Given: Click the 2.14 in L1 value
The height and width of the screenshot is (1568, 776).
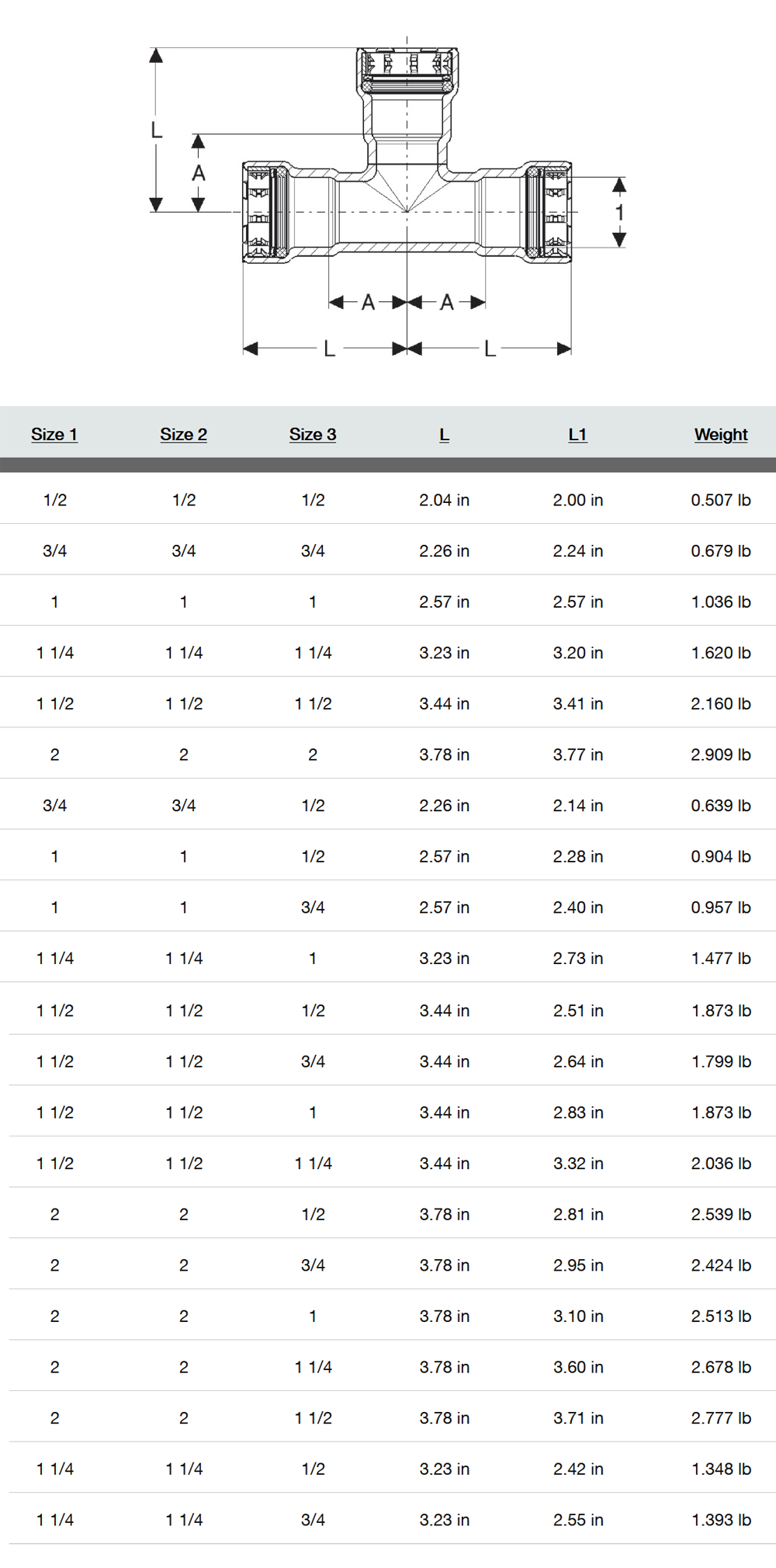Looking at the screenshot, I should 578,806.
